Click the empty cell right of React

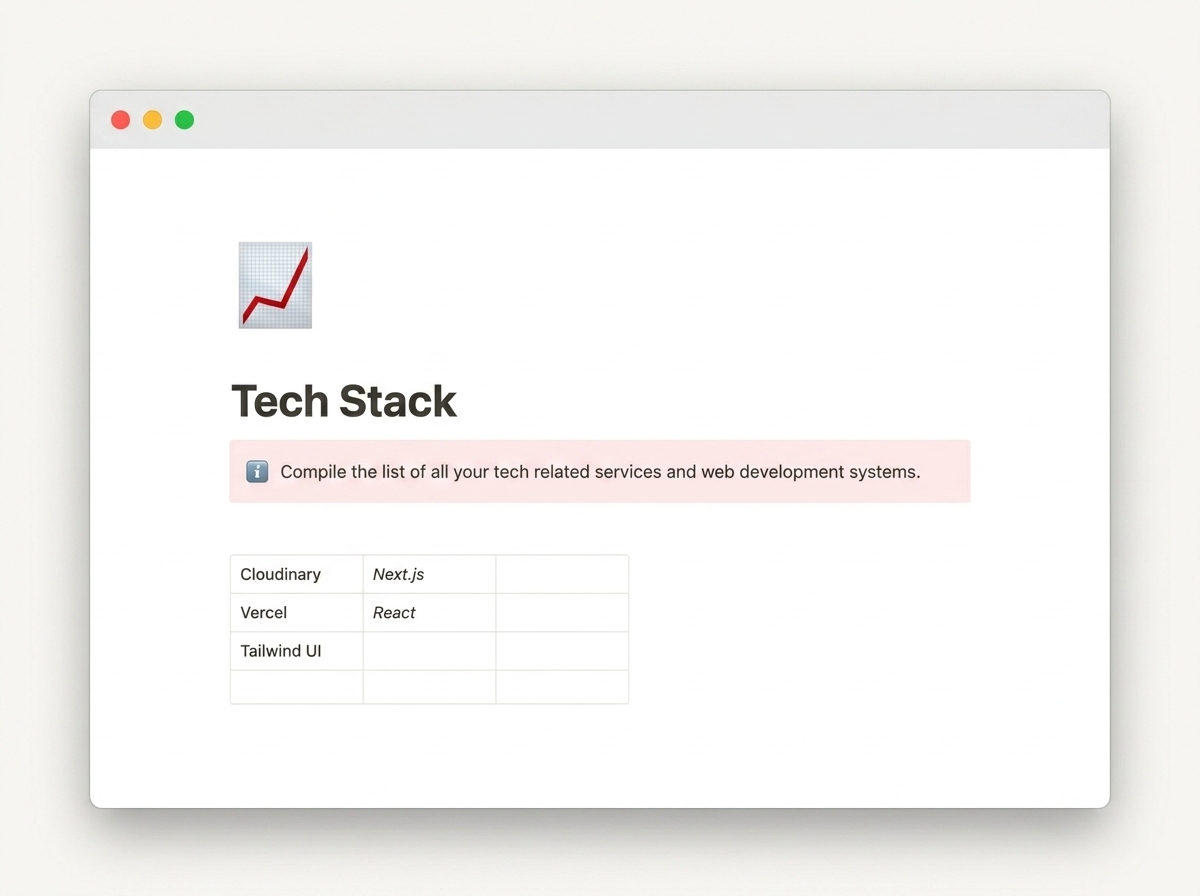point(562,612)
